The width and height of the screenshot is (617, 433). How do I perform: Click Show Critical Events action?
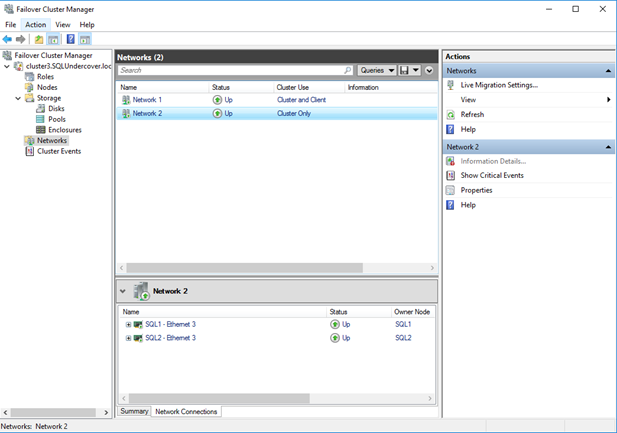492,175
